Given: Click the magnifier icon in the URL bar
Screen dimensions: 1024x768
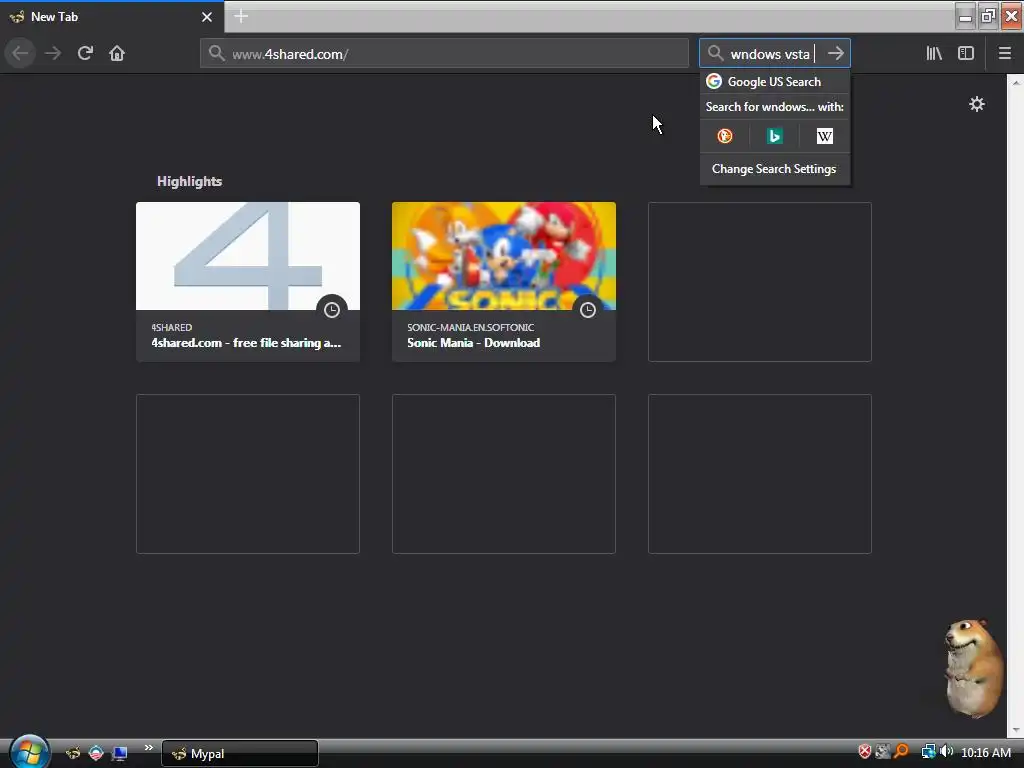Looking at the screenshot, I should (x=216, y=53).
